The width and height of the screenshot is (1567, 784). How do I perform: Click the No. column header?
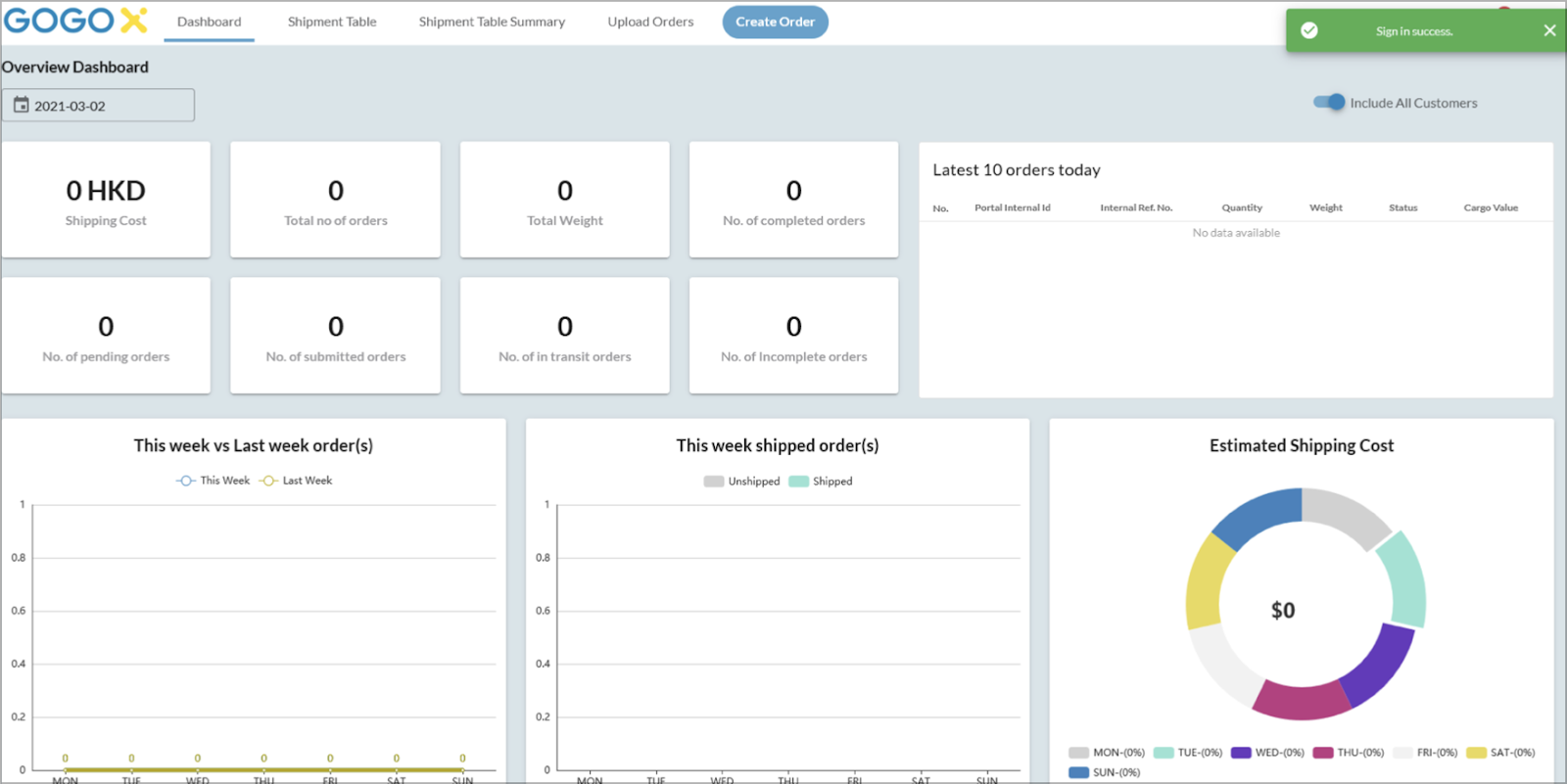940,208
